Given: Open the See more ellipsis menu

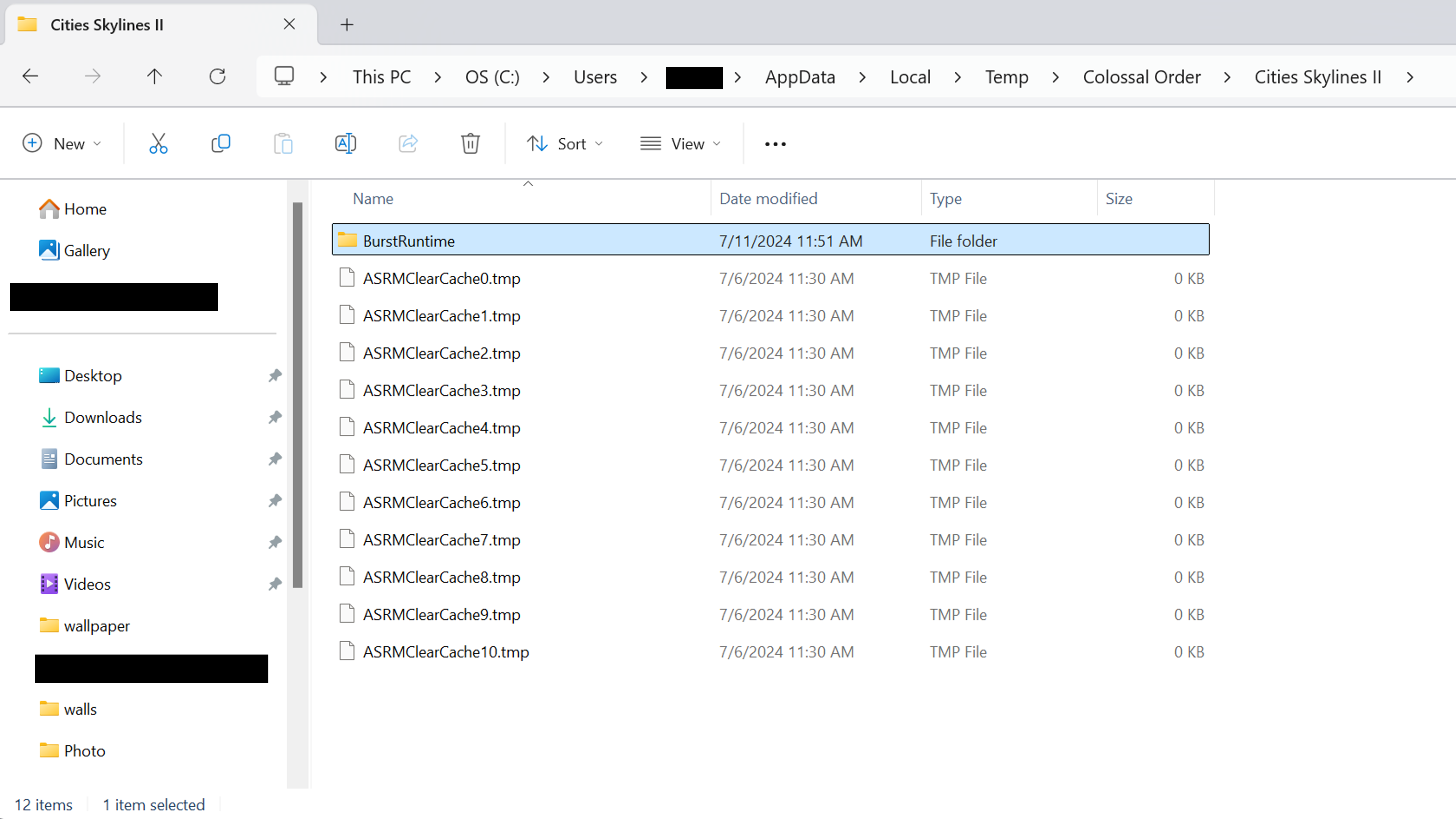Looking at the screenshot, I should coord(774,143).
